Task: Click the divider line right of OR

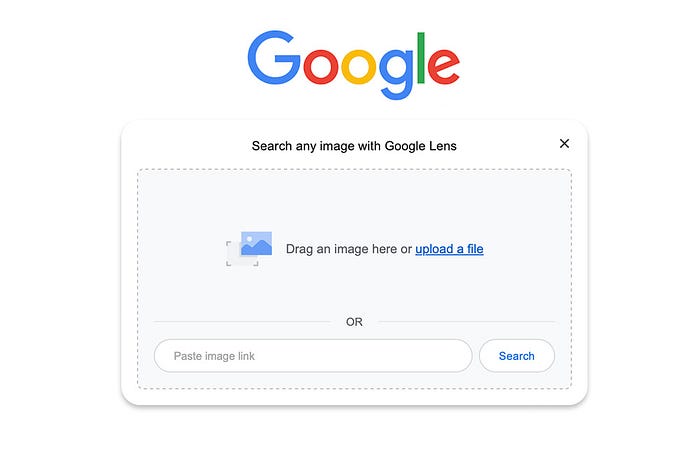Action: [x=467, y=322]
